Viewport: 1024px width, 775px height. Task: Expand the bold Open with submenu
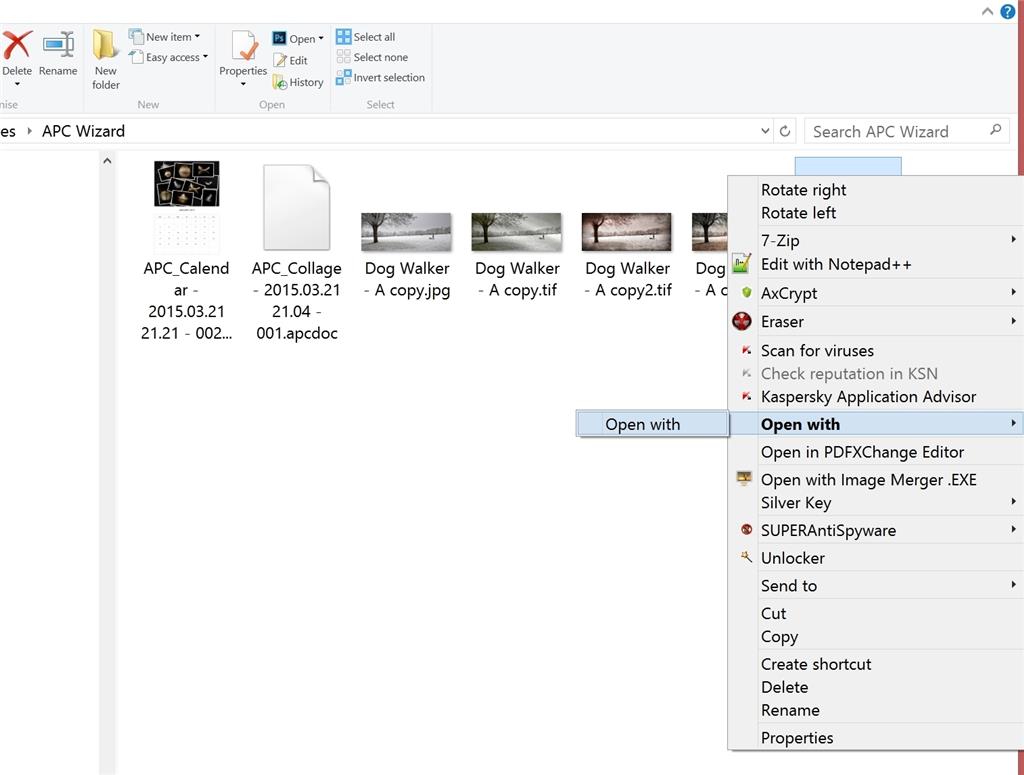coord(875,424)
